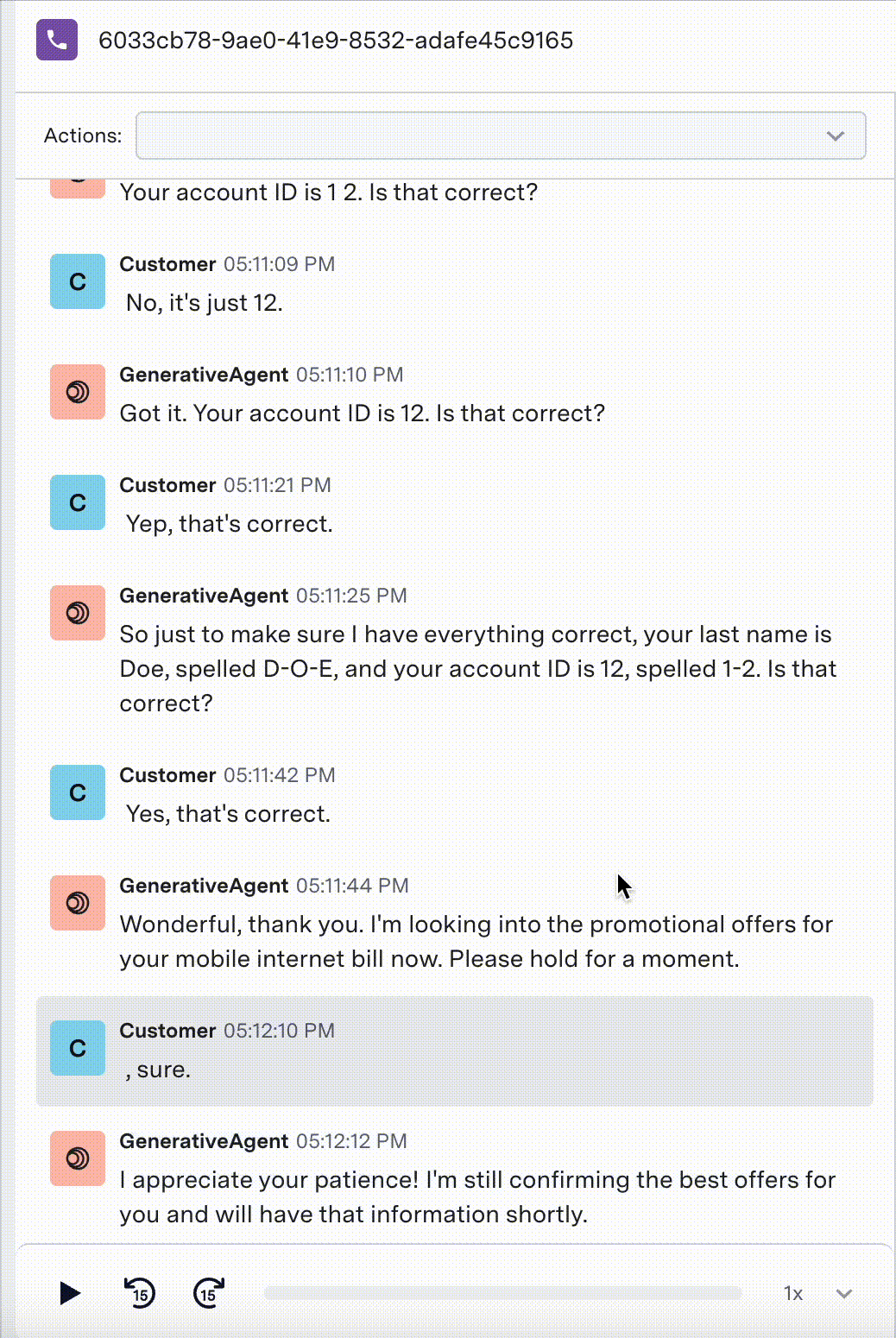Image resolution: width=896 pixels, height=1338 pixels.
Task: Click the Customer avatar beside "Yep, that's correct."
Action: click(x=77, y=502)
